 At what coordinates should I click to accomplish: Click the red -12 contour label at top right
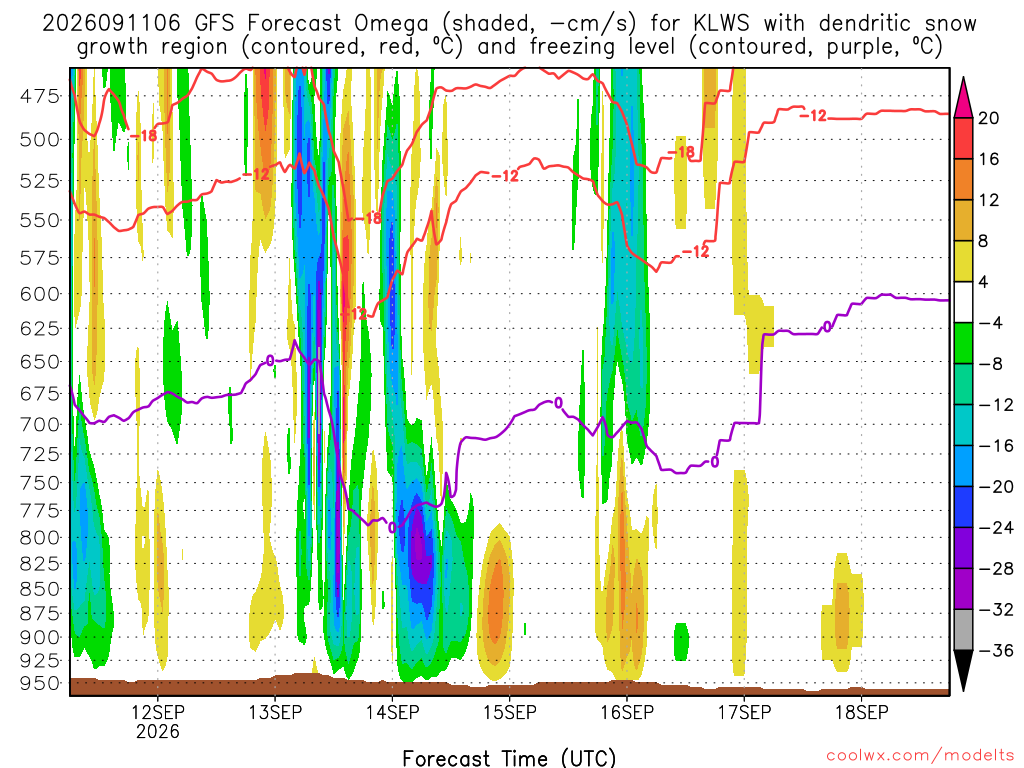tap(814, 116)
